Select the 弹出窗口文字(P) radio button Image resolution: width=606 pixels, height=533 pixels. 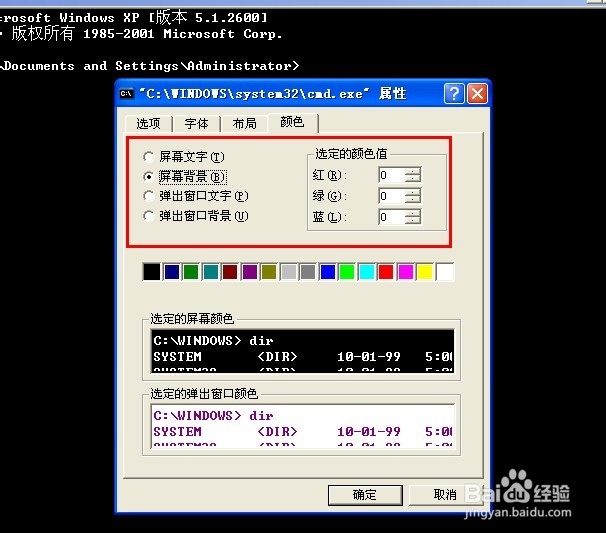point(148,196)
